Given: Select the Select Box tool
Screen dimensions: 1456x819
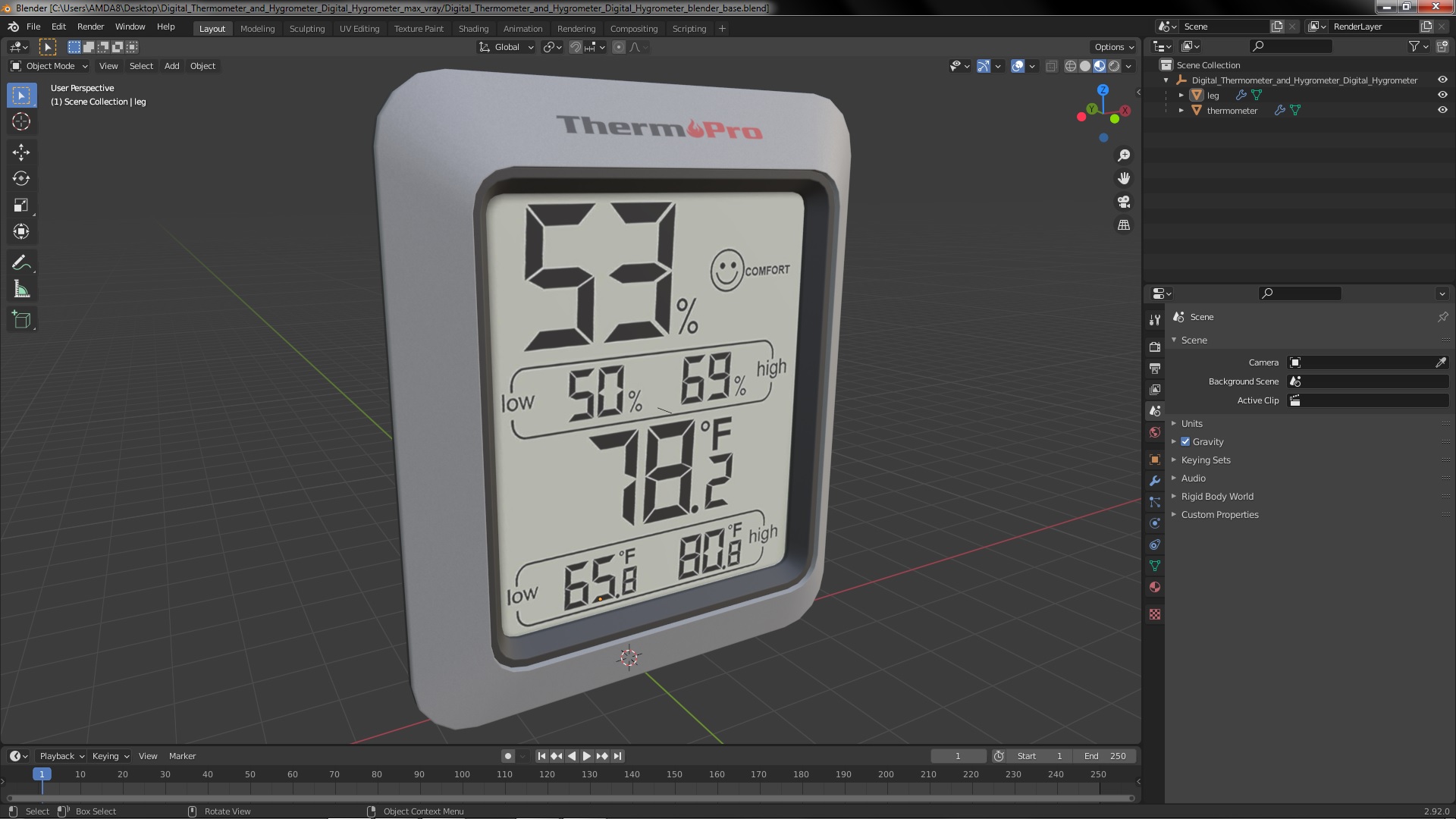Looking at the screenshot, I should coord(21,96).
